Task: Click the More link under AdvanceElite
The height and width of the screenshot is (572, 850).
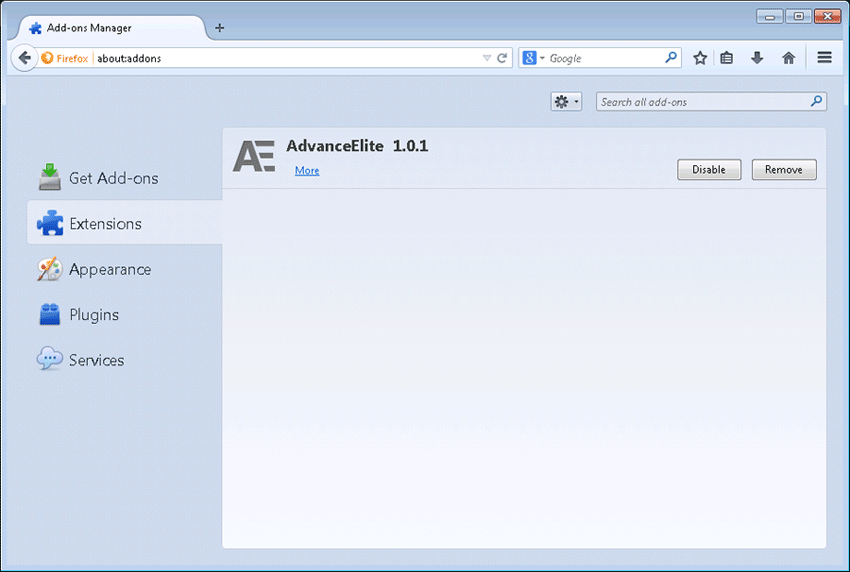Action: (307, 171)
